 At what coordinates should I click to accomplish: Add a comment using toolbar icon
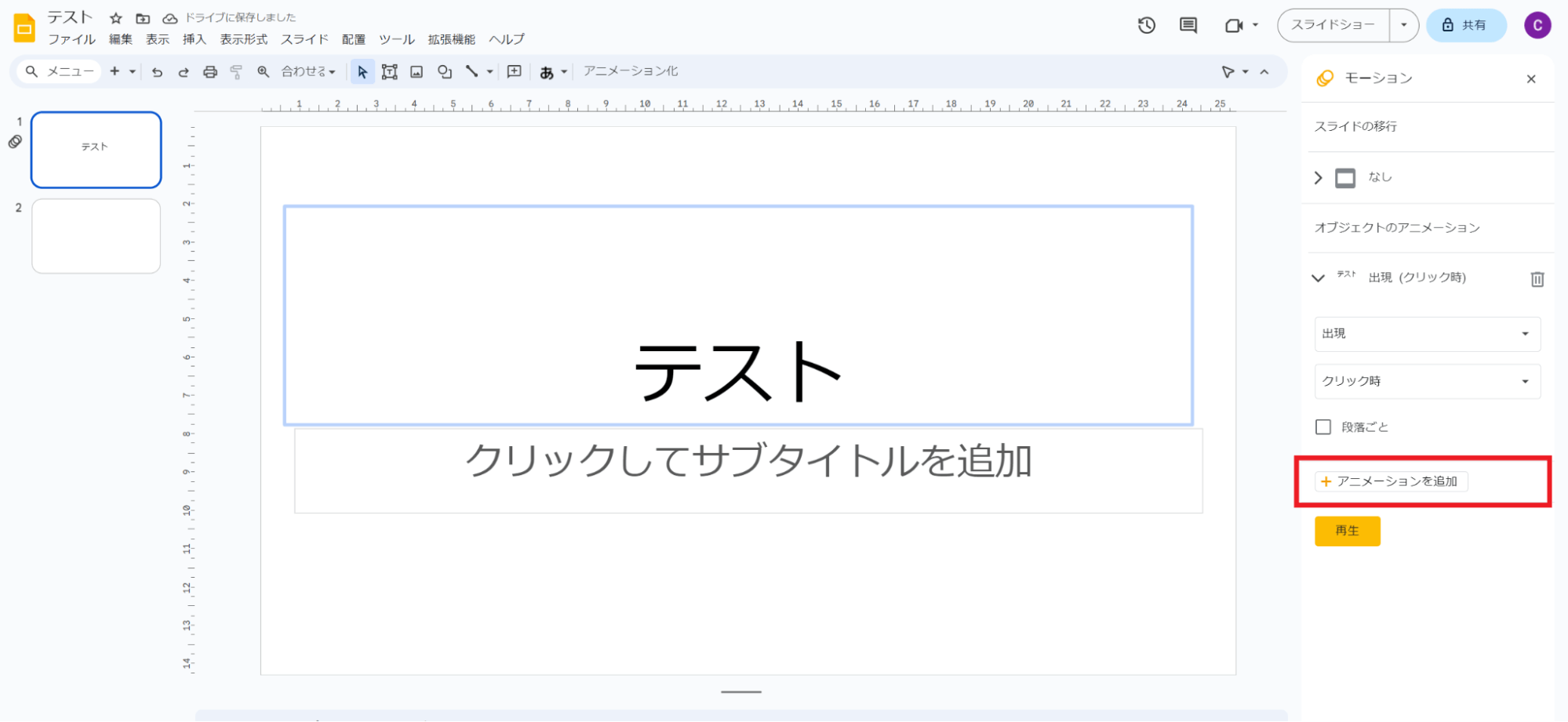(x=514, y=72)
